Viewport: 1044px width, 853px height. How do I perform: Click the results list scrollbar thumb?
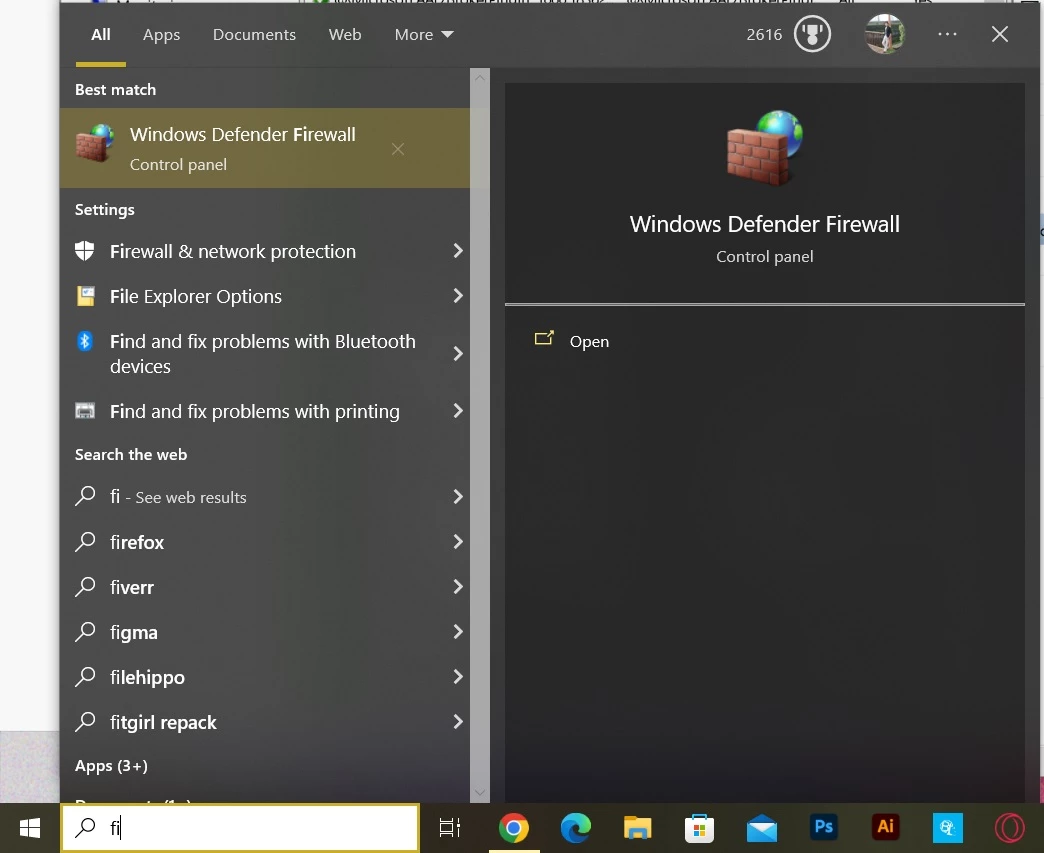479,433
